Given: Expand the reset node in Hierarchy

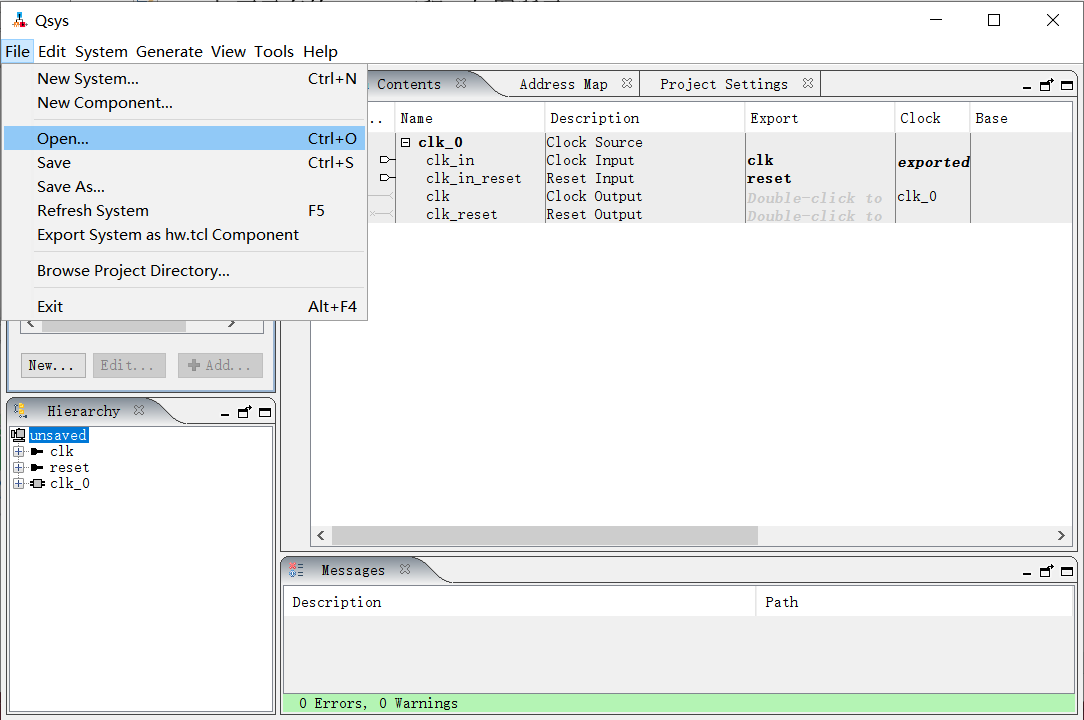Looking at the screenshot, I should pyautogui.click(x=18, y=468).
